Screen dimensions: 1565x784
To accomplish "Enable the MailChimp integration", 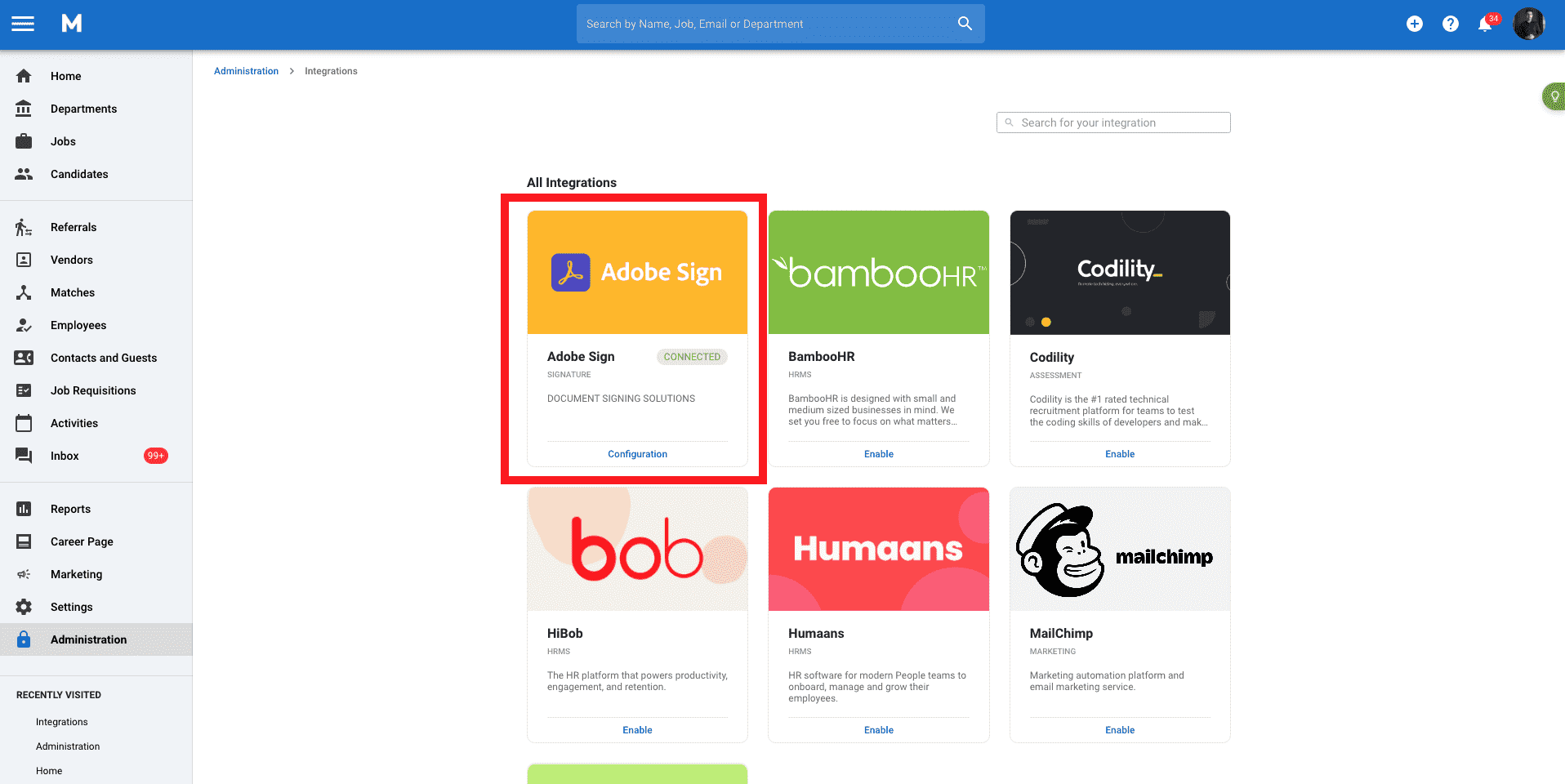I will tap(1120, 730).
